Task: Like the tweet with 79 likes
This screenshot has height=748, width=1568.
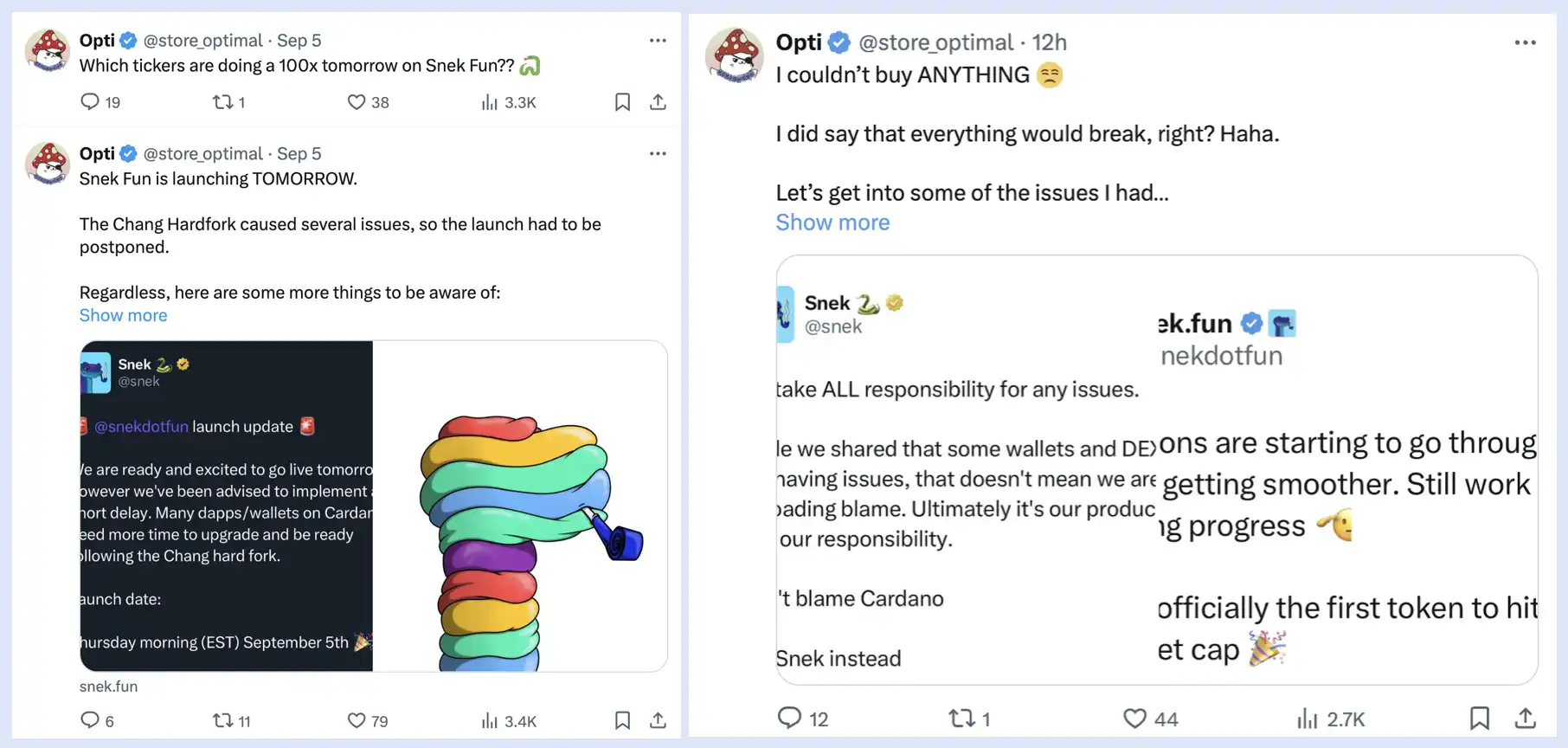Action: (357, 720)
